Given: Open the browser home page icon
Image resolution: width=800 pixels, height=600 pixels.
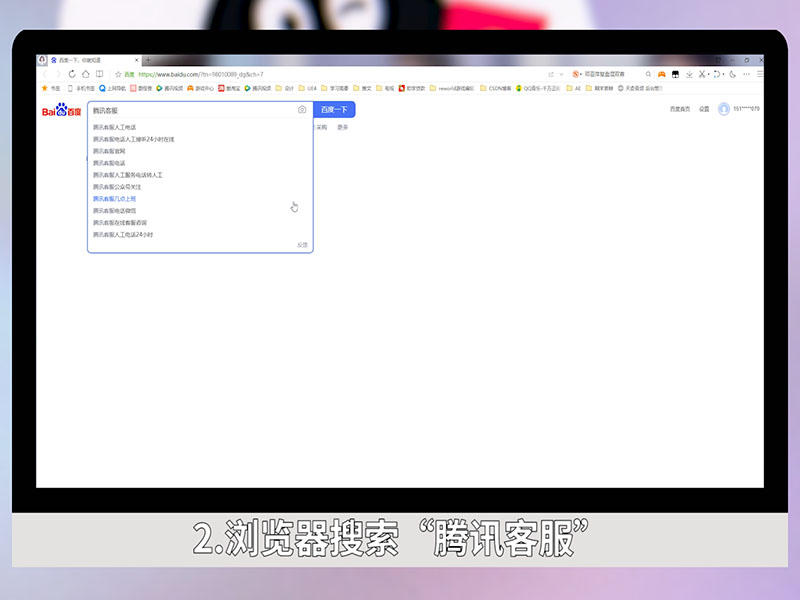Looking at the screenshot, I should [86, 74].
